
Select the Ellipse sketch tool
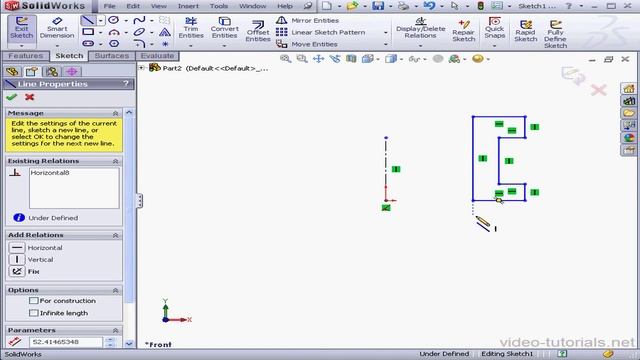139,32
